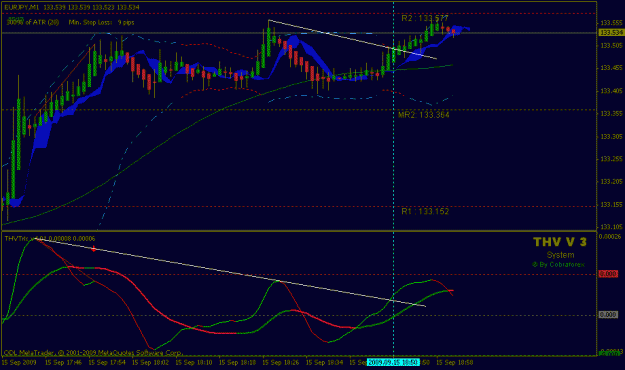
Task: Click the 133.405 price axis value
Action: [611, 91]
